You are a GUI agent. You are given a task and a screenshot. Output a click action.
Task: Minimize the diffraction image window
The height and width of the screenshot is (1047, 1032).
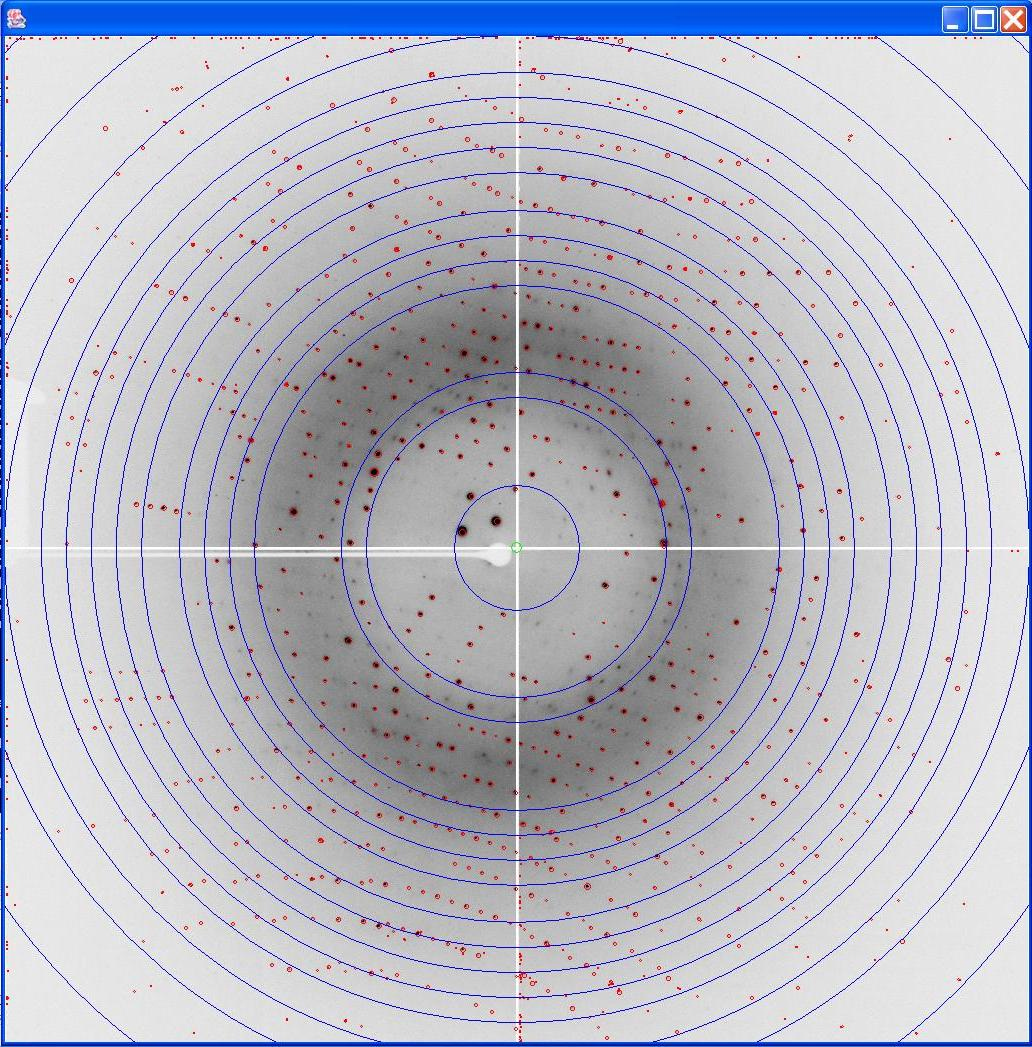click(x=955, y=19)
